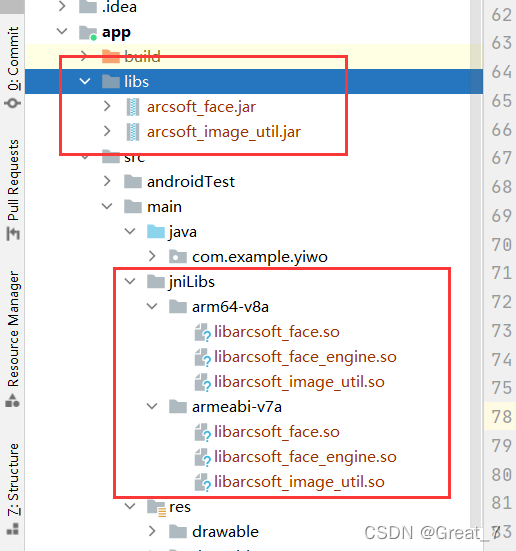This screenshot has height=551, width=516.
Task: Click the Resource Manager icon
Action: tap(13, 401)
